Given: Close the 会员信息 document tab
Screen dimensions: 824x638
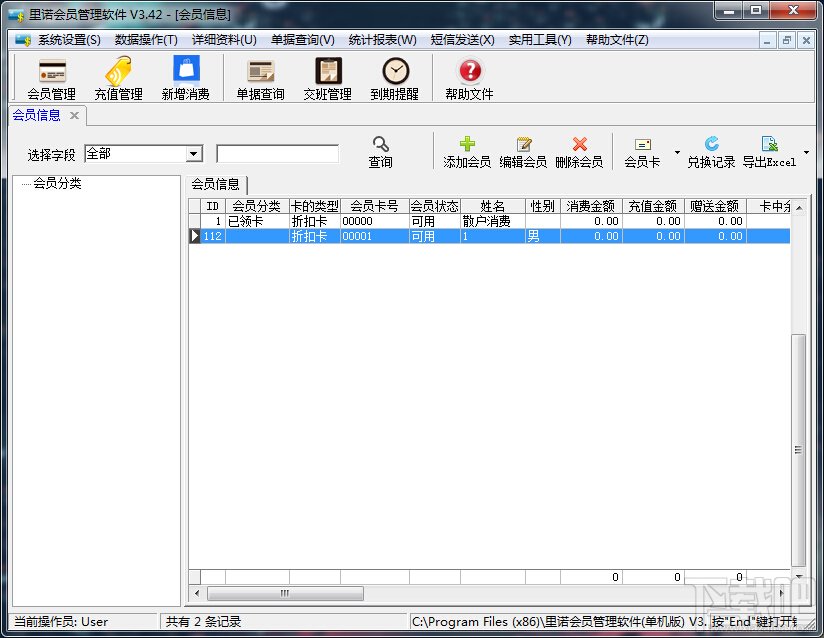Looking at the screenshot, I should [75, 115].
